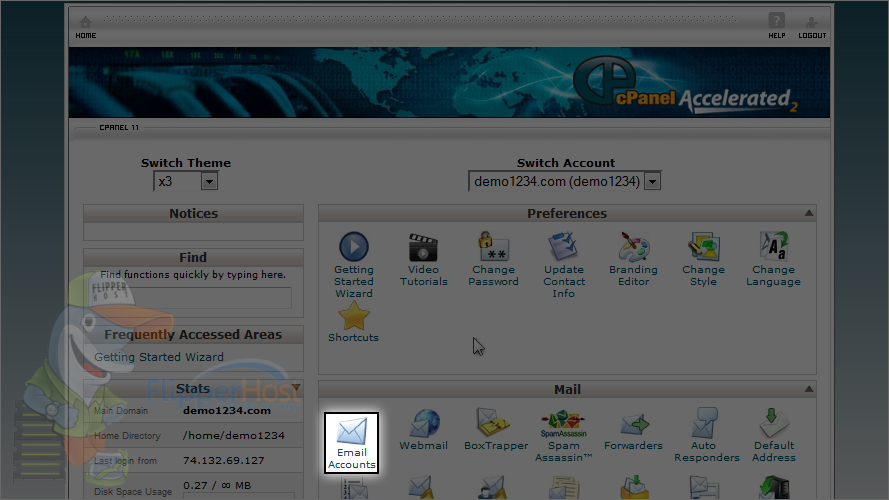Open Default Address
Screen dimensions: 889x500
coord(774,435)
